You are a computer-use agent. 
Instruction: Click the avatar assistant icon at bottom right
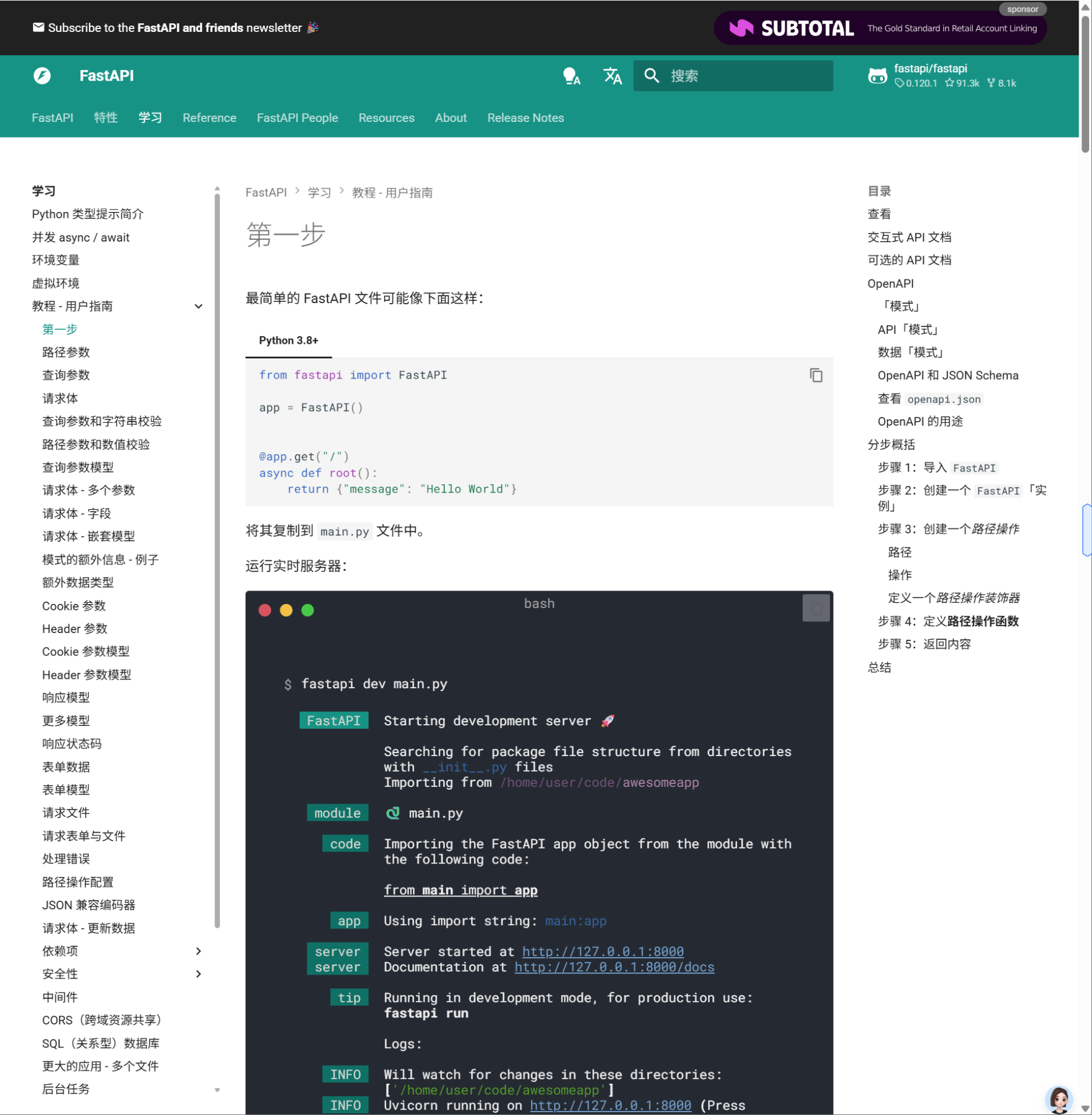[1059, 1099]
